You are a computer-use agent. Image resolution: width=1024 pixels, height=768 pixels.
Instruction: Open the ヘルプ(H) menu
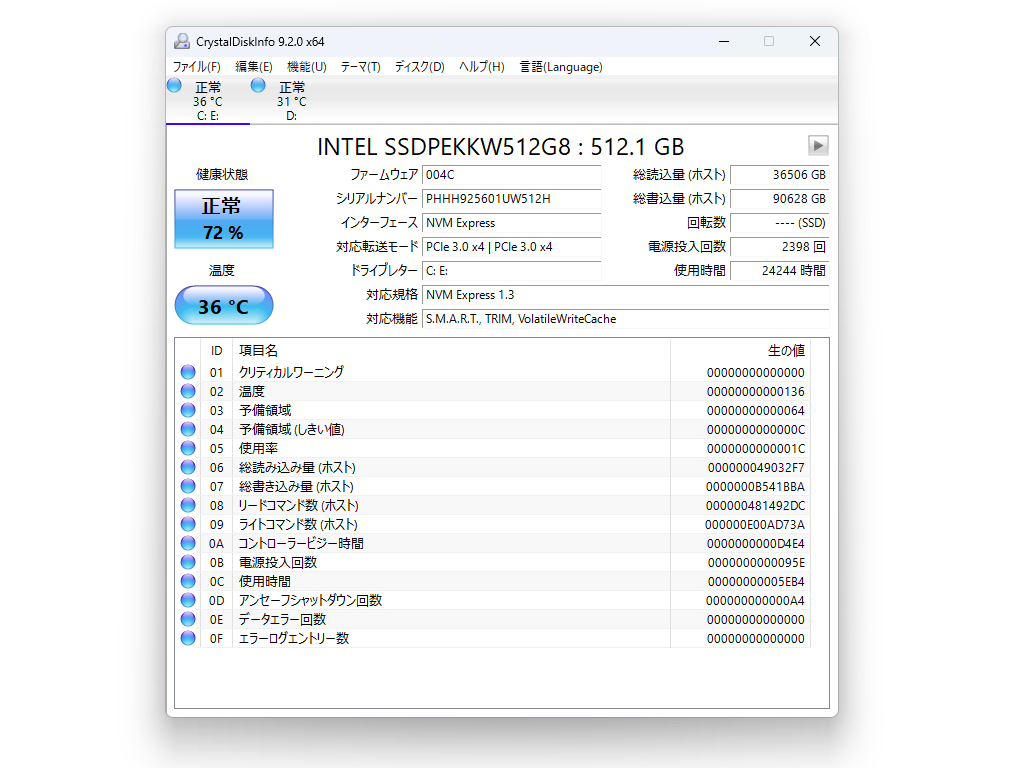[481, 67]
